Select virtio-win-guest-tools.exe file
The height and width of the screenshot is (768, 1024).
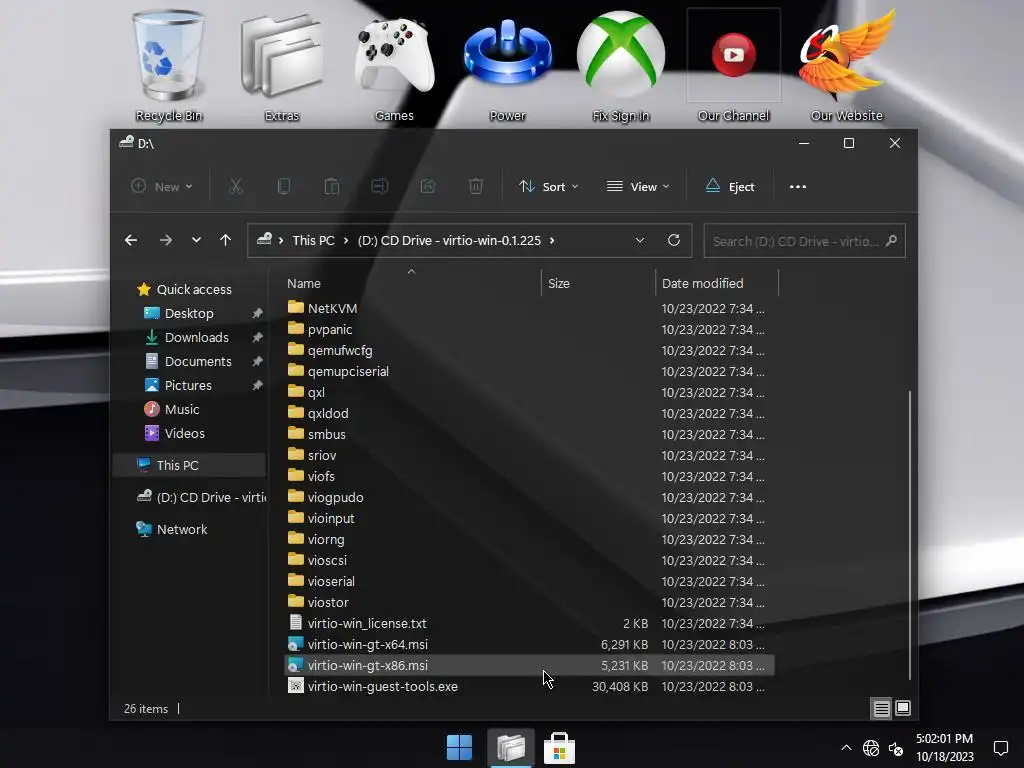click(529, 686)
